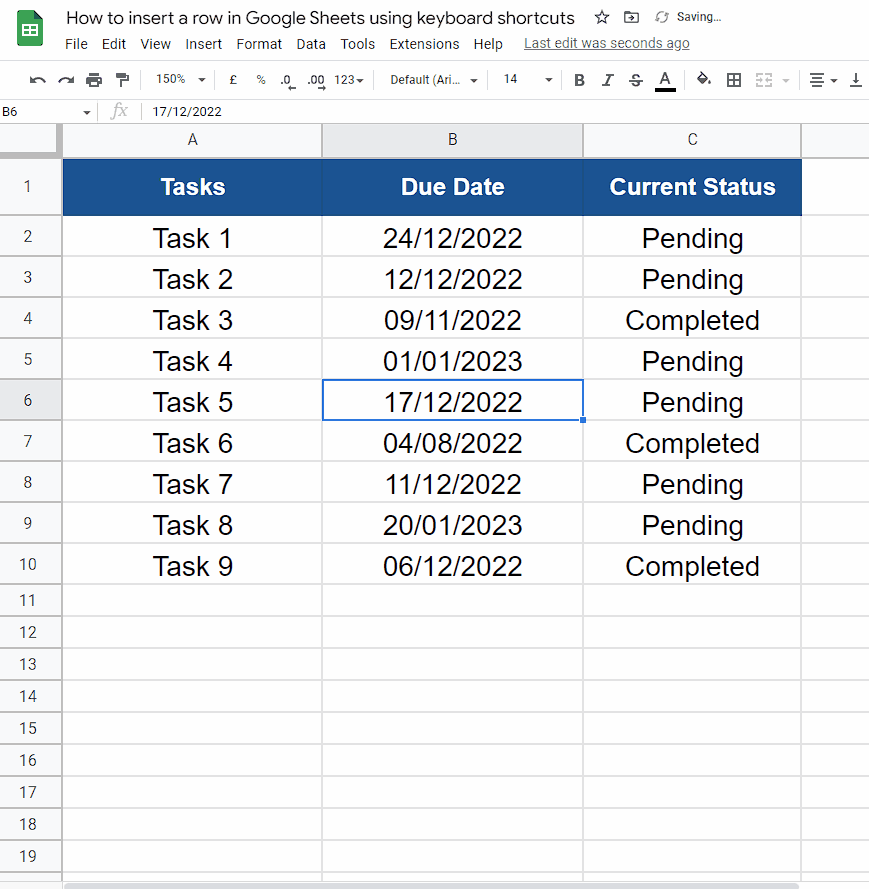Image resolution: width=869 pixels, height=889 pixels.
Task: Click the Redo arrow icon
Action: point(66,80)
